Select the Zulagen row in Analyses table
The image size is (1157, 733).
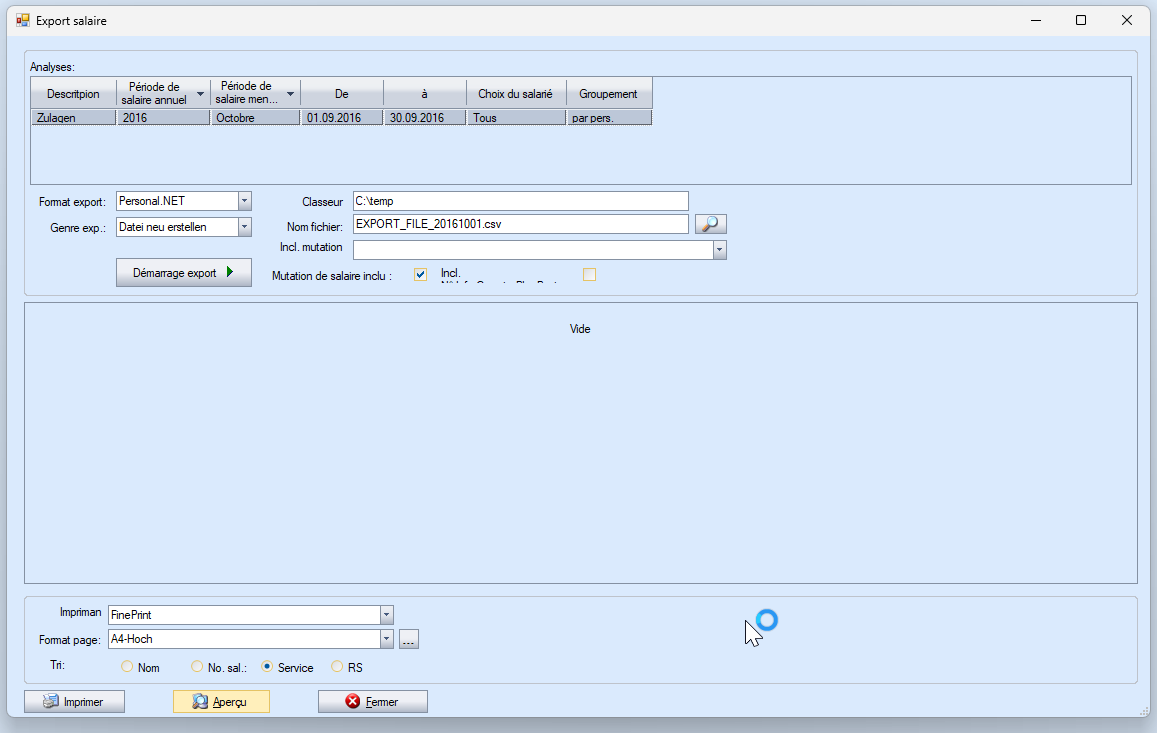pos(73,118)
